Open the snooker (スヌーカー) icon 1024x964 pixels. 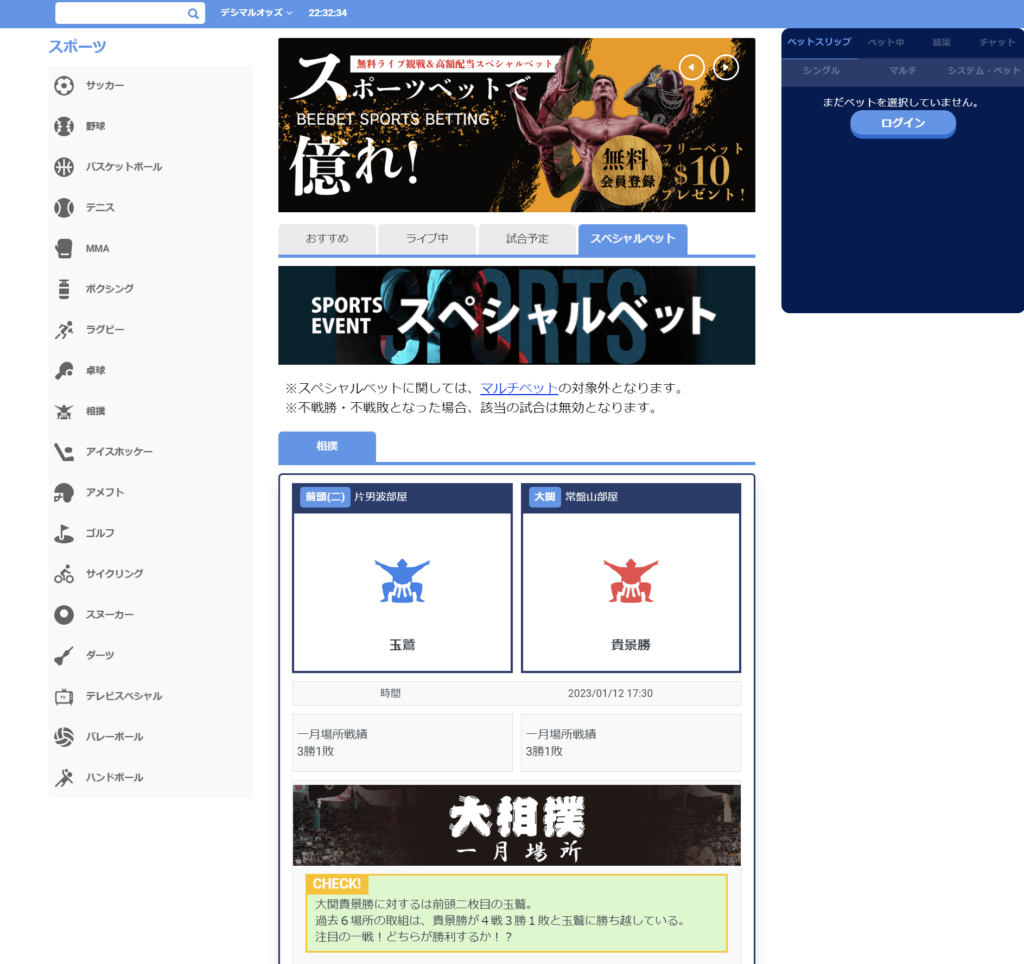click(x=64, y=615)
